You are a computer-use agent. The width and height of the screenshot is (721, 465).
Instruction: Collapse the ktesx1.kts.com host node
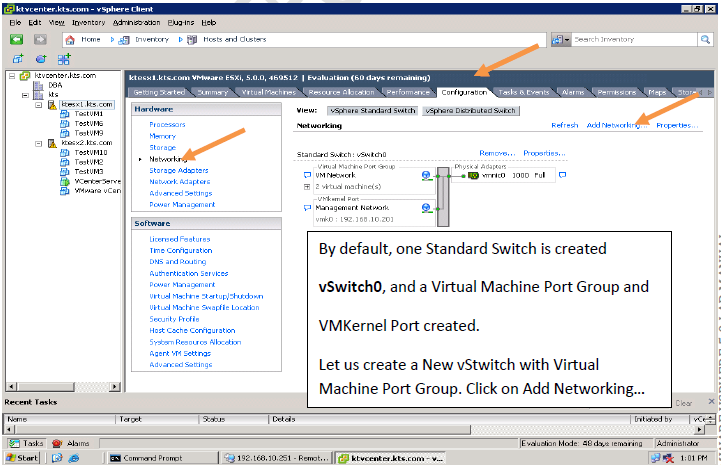39,105
